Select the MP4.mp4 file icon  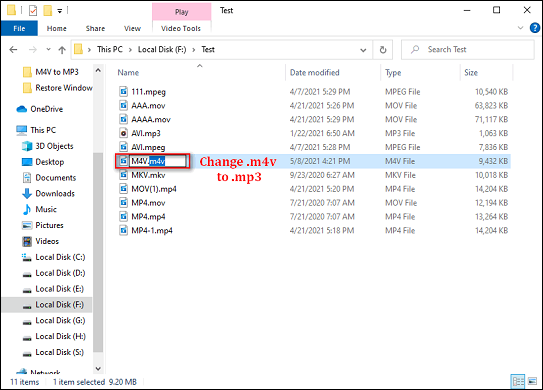click(x=123, y=216)
